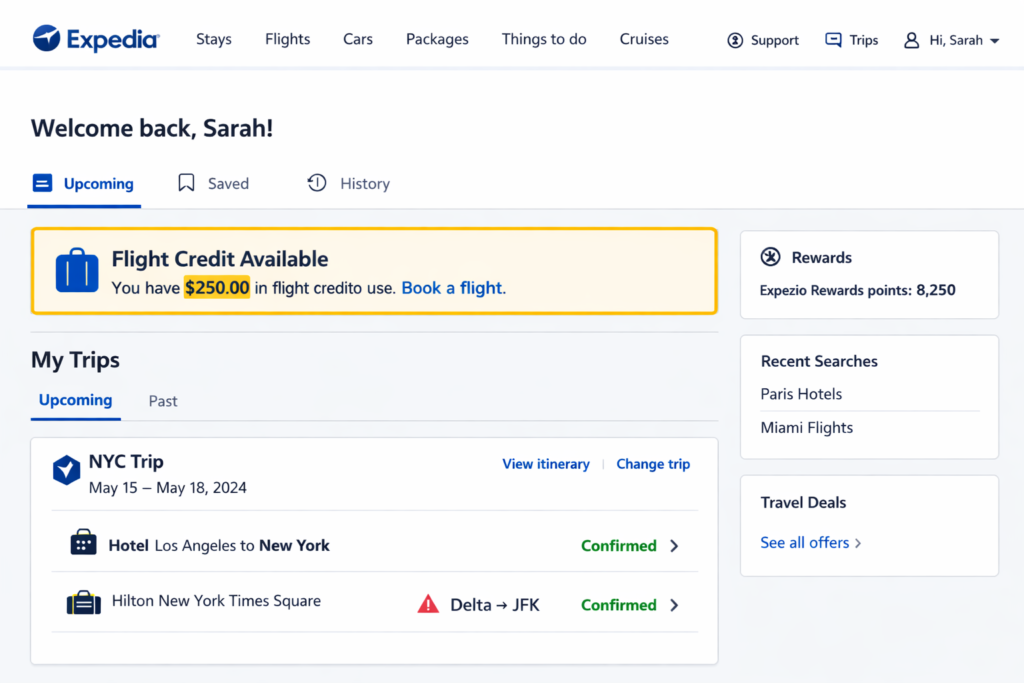Expand the Hotel Los Angeles to New York row
Image resolution: width=1024 pixels, height=683 pixels.
[674, 546]
